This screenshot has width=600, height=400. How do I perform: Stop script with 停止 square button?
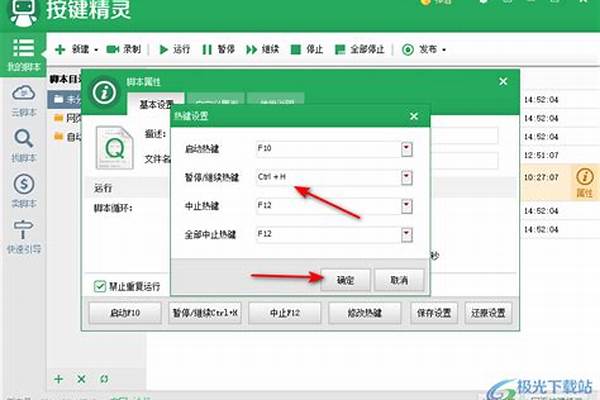point(307,49)
